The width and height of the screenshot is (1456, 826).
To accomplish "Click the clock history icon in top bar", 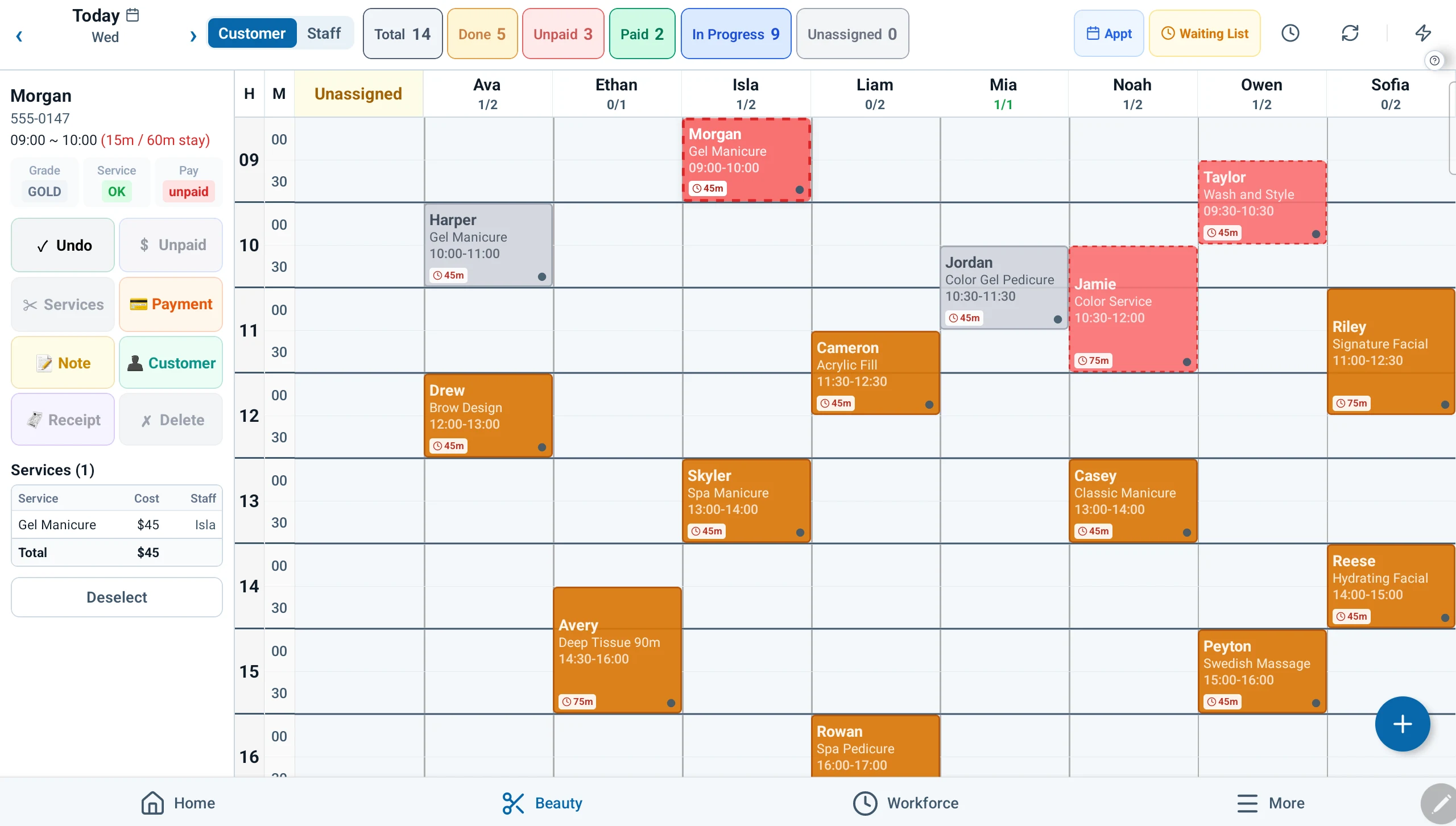I will point(1290,34).
